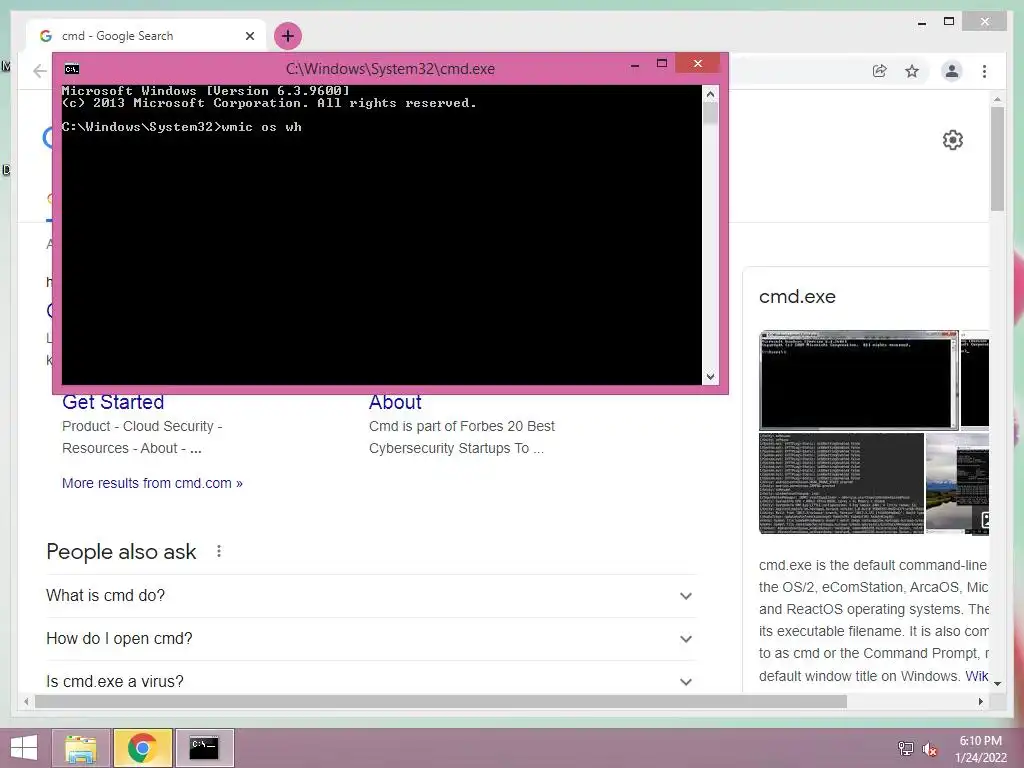The height and width of the screenshot is (768, 1024).
Task: Switch to Chrome on the taskbar
Action: coord(142,748)
